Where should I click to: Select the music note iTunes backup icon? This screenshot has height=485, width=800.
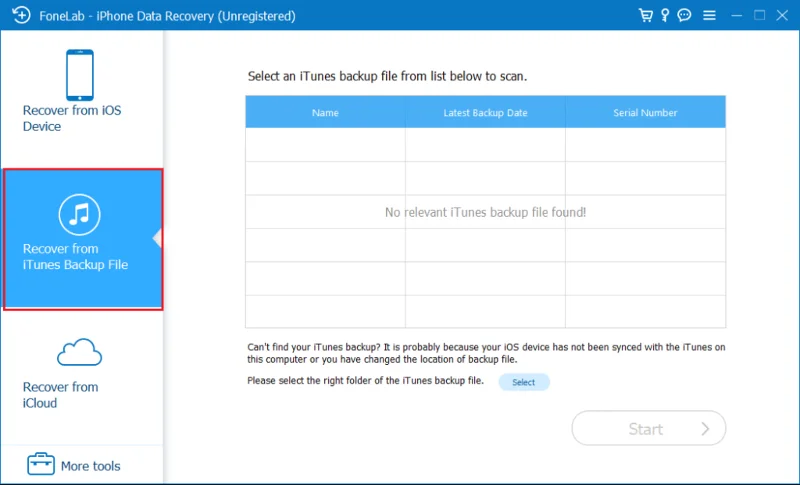[80, 214]
